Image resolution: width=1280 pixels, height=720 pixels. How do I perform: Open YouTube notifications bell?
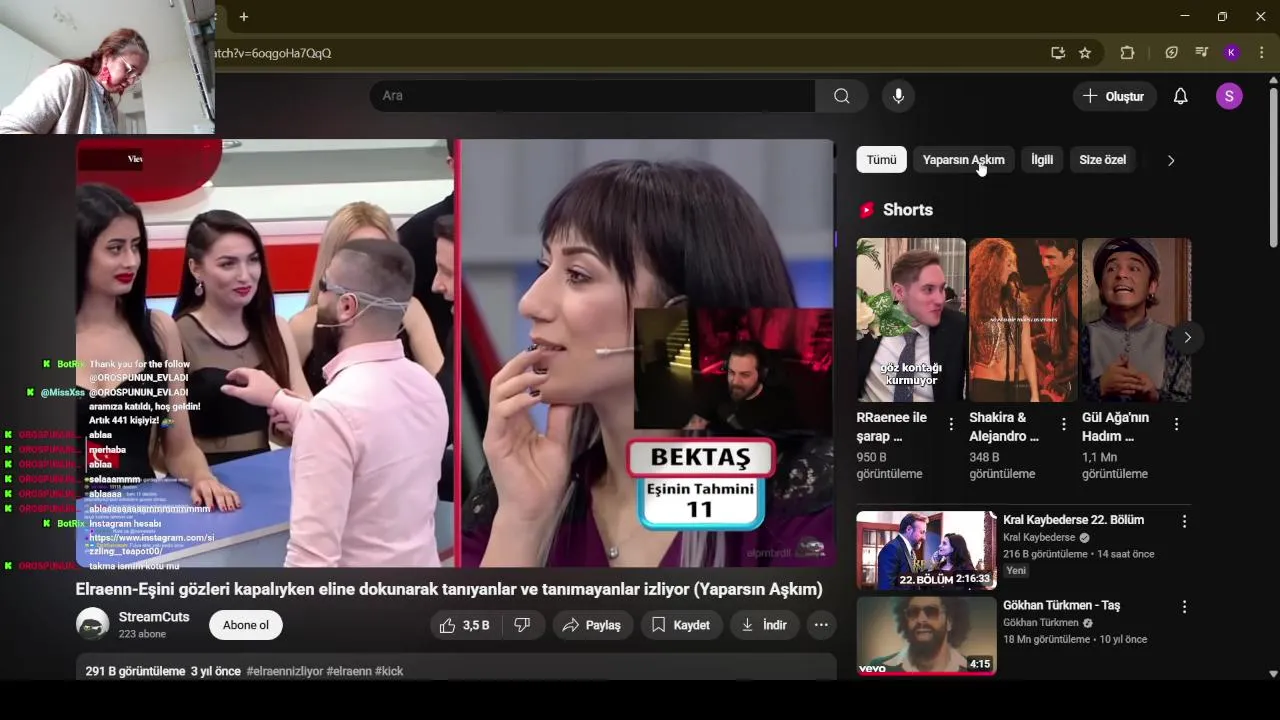point(1181,96)
